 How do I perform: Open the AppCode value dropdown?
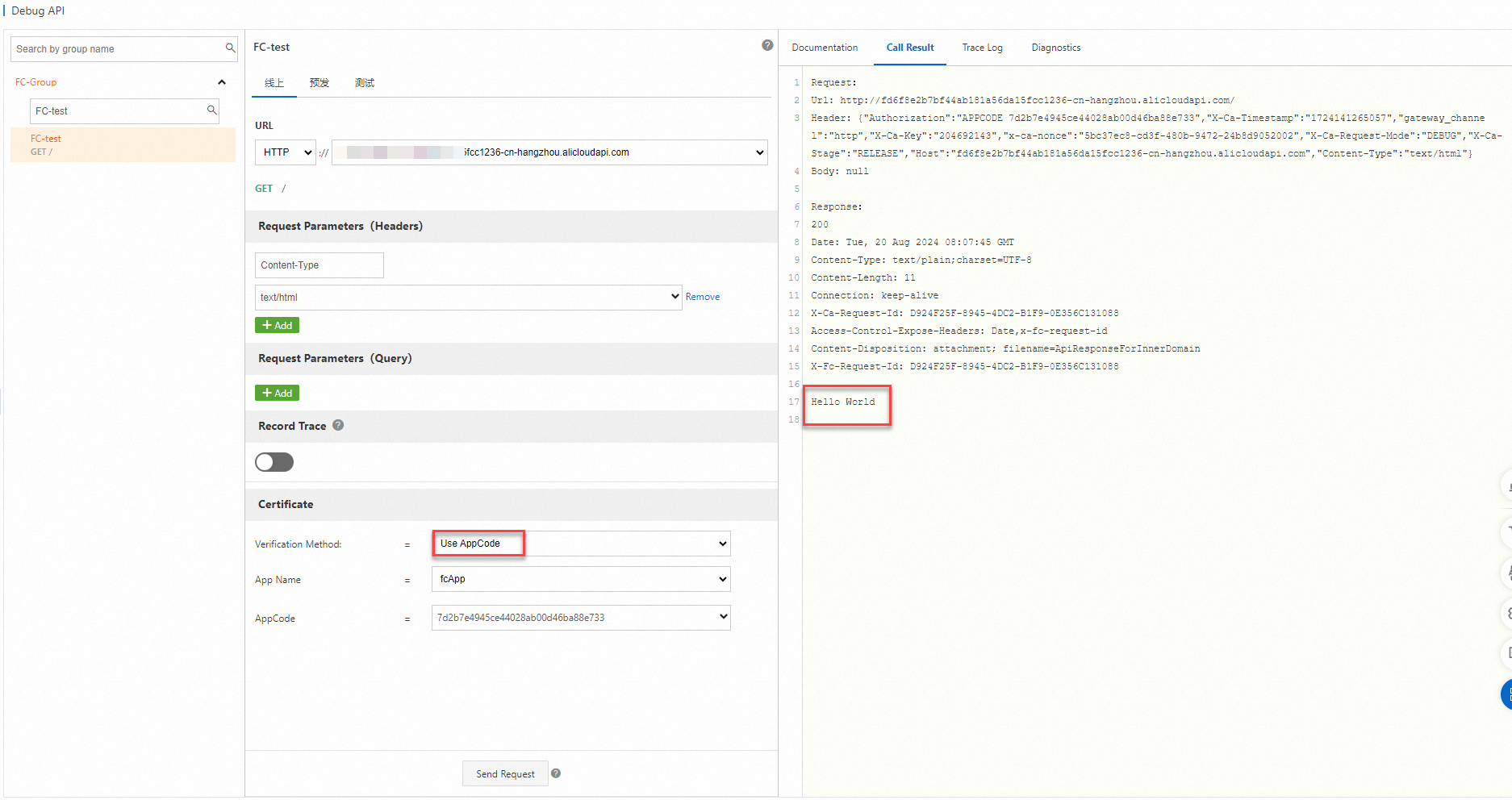click(x=581, y=618)
